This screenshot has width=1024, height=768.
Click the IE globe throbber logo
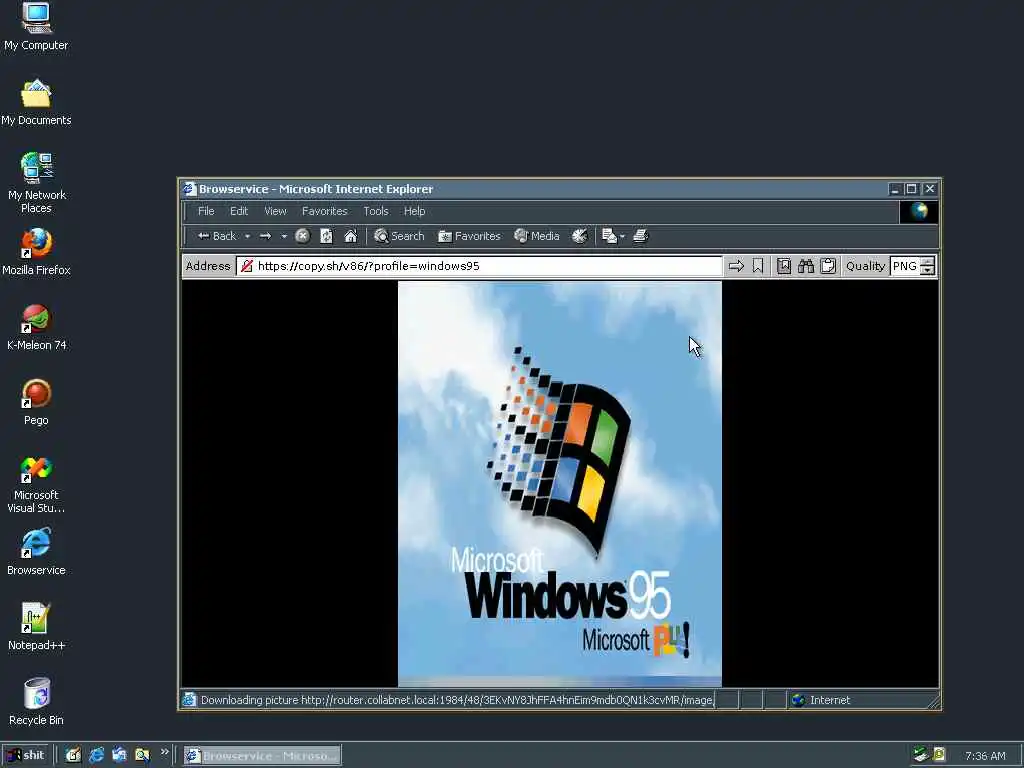[x=919, y=212]
